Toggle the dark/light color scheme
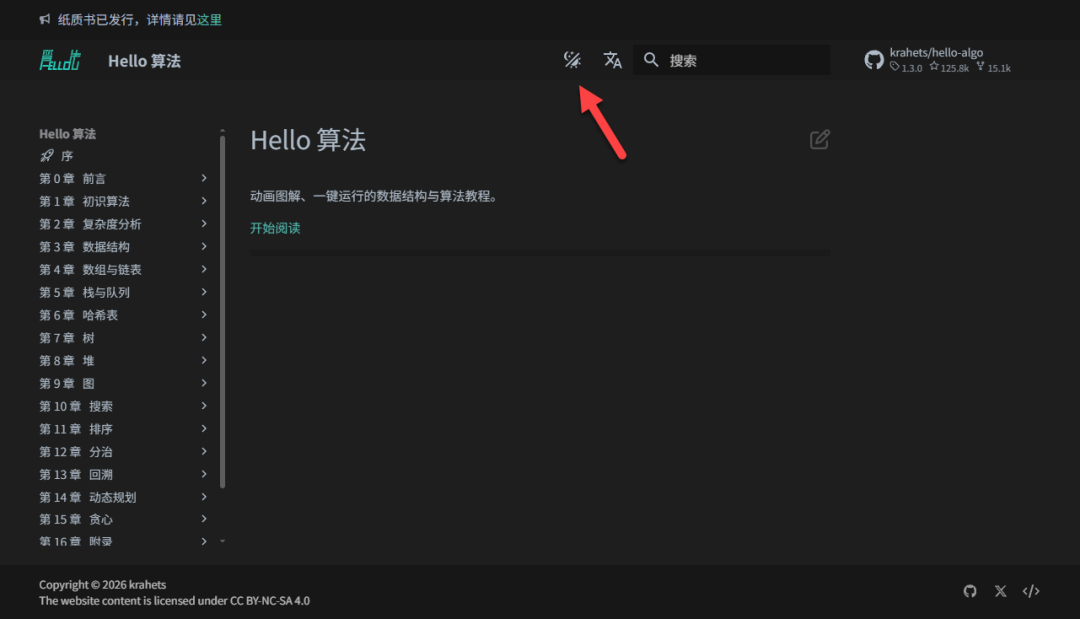This screenshot has width=1080, height=619. (x=572, y=60)
